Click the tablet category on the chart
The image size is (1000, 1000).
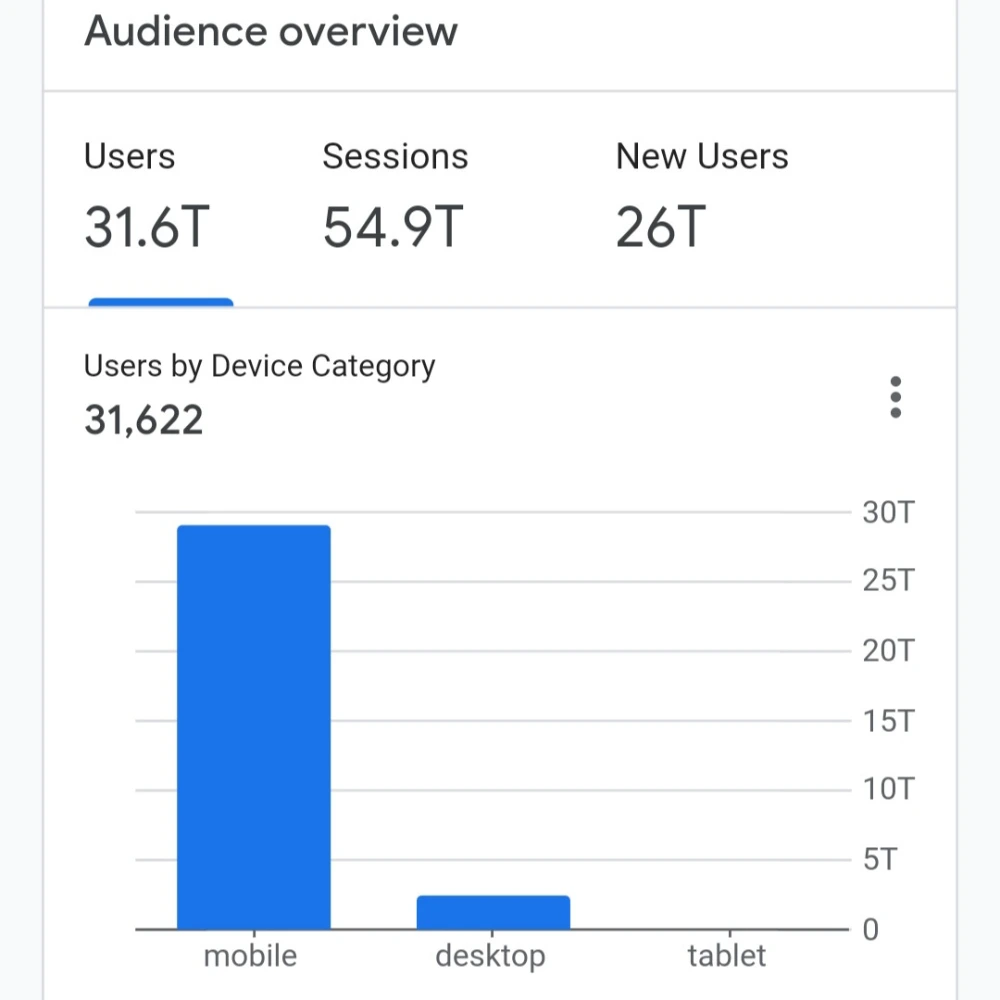pyautogui.click(x=728, y=928)
